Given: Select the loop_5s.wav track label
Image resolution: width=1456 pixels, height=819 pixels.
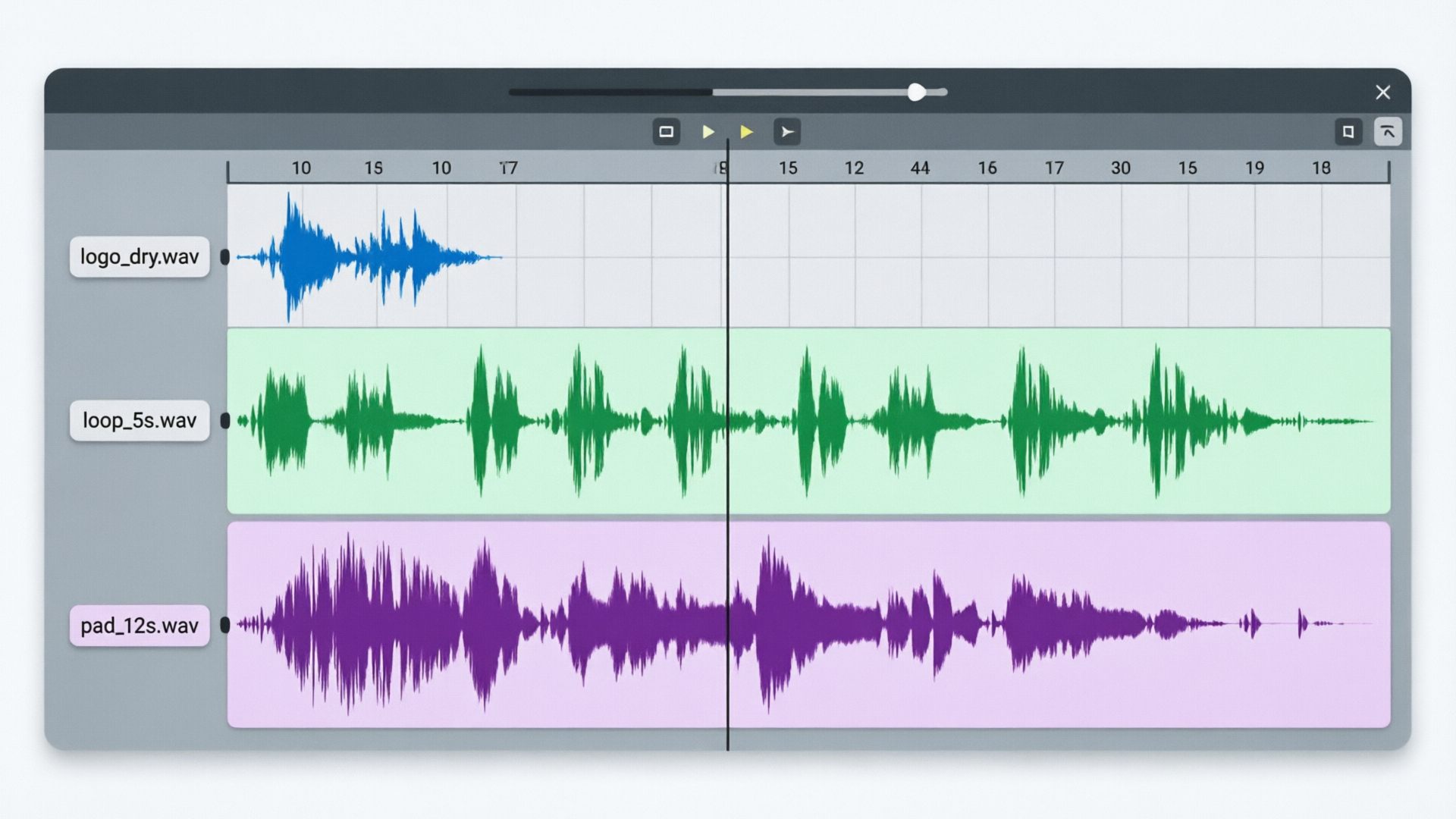Looking at the screenshot, I should click(140, 420).
